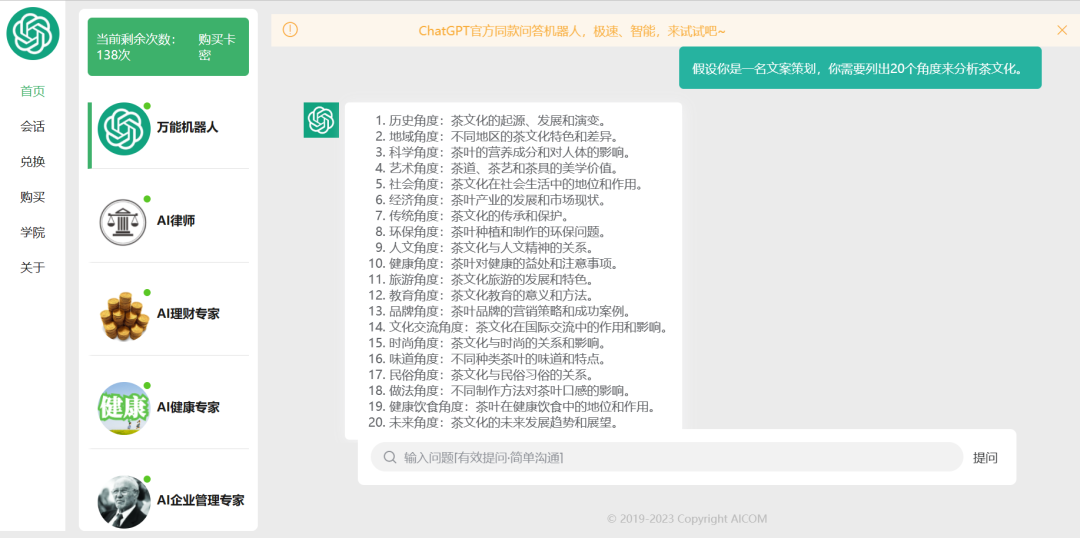Click the 2019-2023 Copyright AICOM footer
Image resolution: width=1080 pixels, height=538 pixels.
click(x=687, y=518)
